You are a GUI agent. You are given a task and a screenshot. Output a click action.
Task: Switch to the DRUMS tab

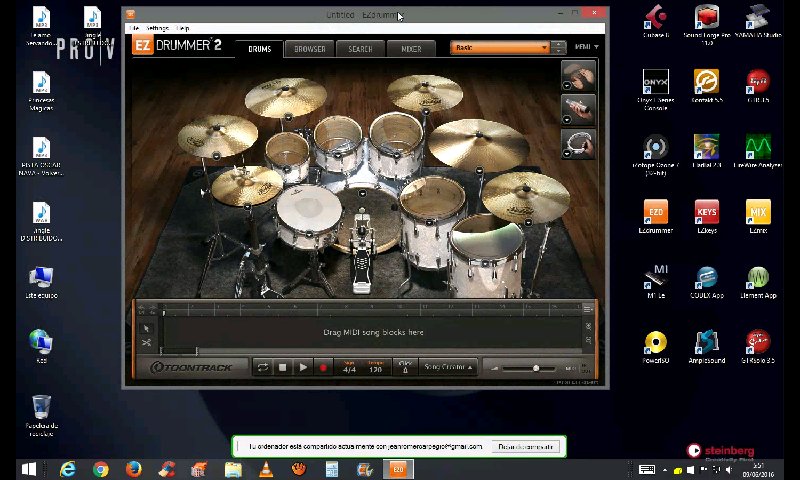(x=259, y=49)
